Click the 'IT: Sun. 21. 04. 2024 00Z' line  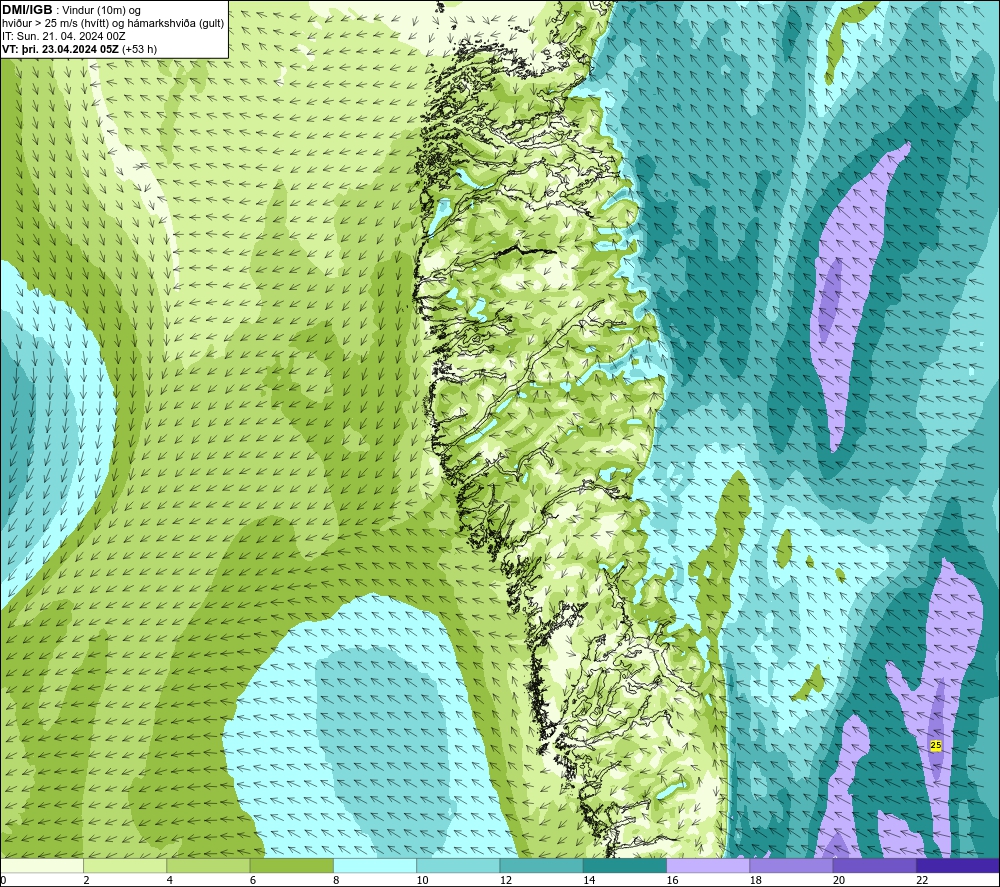click(64, 36)
